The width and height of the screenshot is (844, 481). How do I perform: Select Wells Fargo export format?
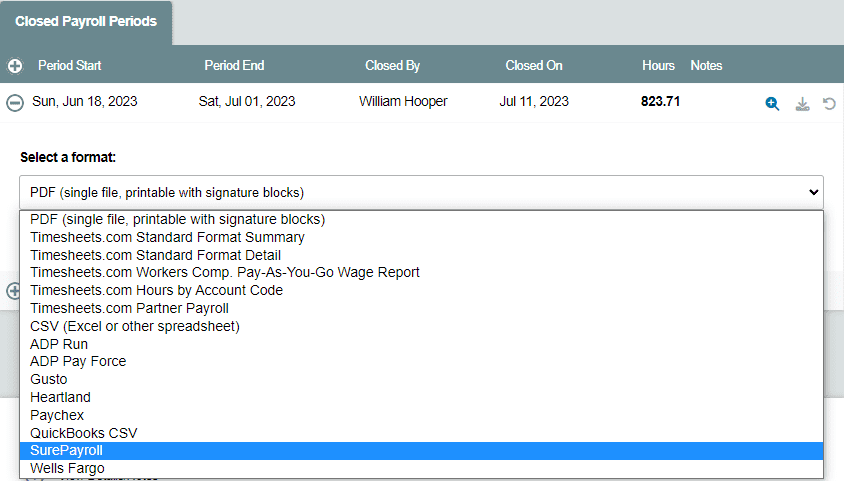[421, 468]
